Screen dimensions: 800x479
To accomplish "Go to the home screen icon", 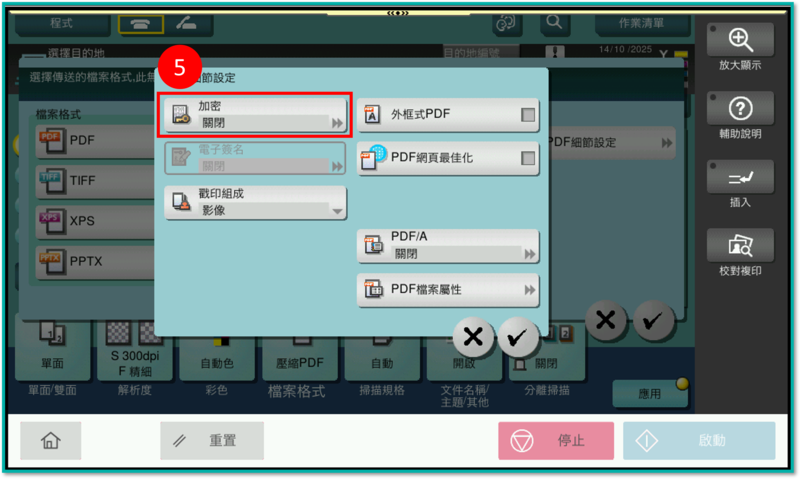I will [51, 441].
